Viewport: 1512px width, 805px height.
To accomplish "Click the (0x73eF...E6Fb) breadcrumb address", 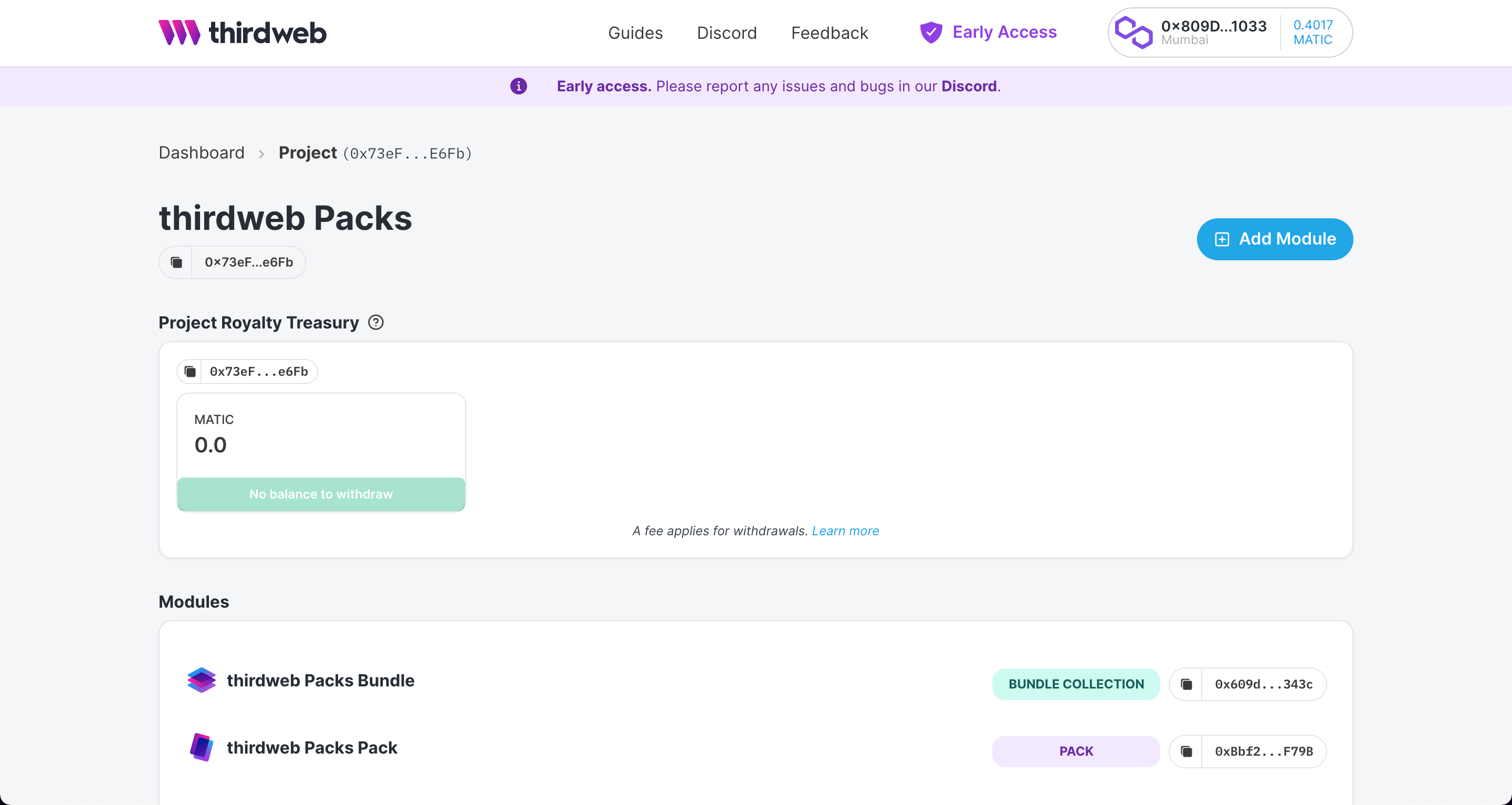I will pyautogui.click(x=407, y=154).
